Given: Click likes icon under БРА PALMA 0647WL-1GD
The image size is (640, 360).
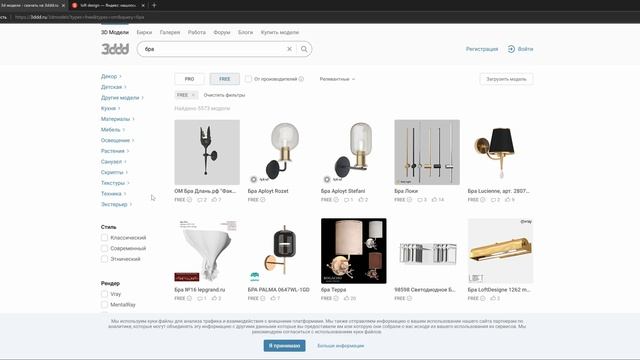Looking at the screenshot, I should click(273, 298).
